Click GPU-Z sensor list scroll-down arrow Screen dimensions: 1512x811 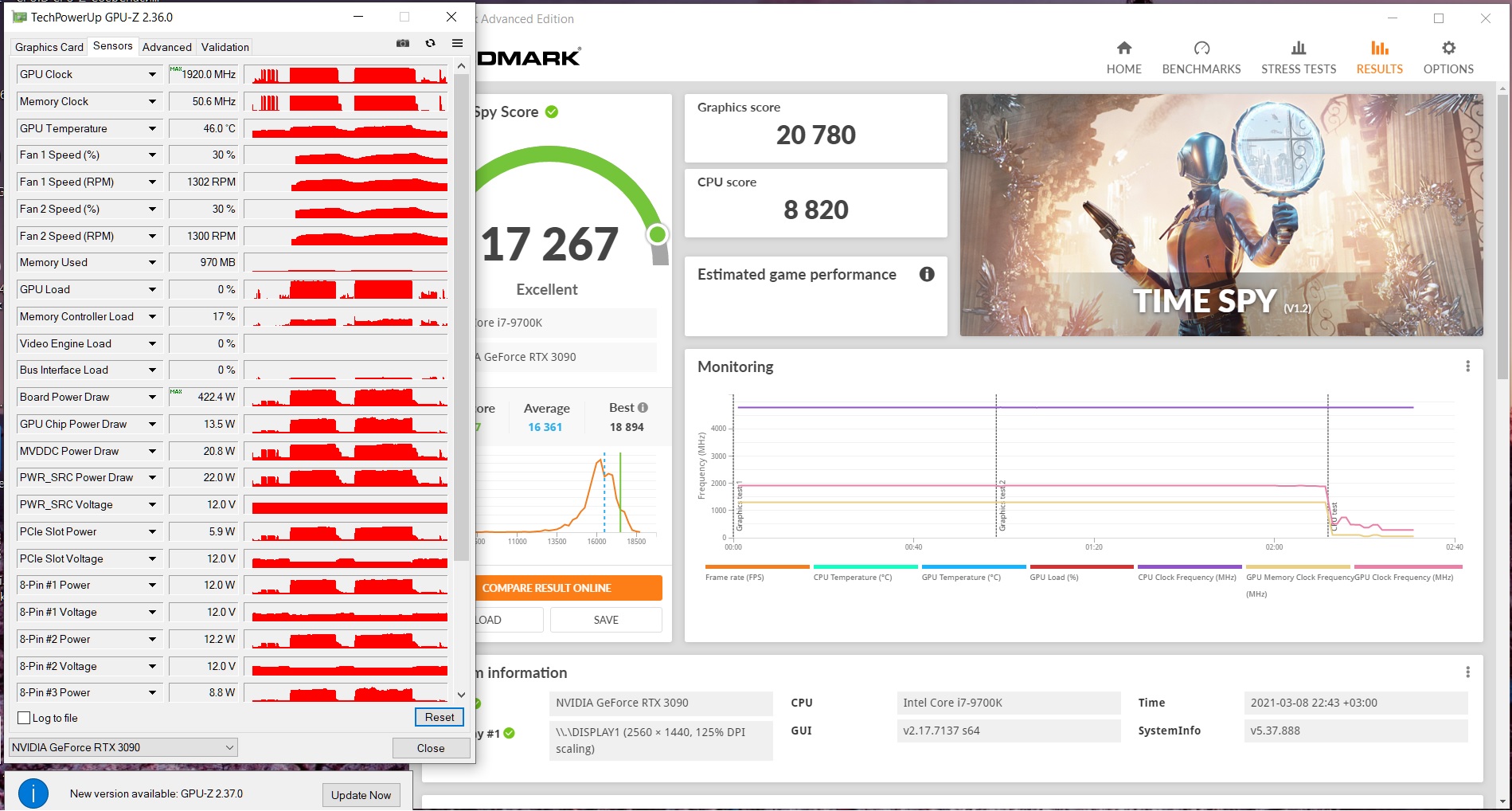pyautogui.click(x=461, y=695)
